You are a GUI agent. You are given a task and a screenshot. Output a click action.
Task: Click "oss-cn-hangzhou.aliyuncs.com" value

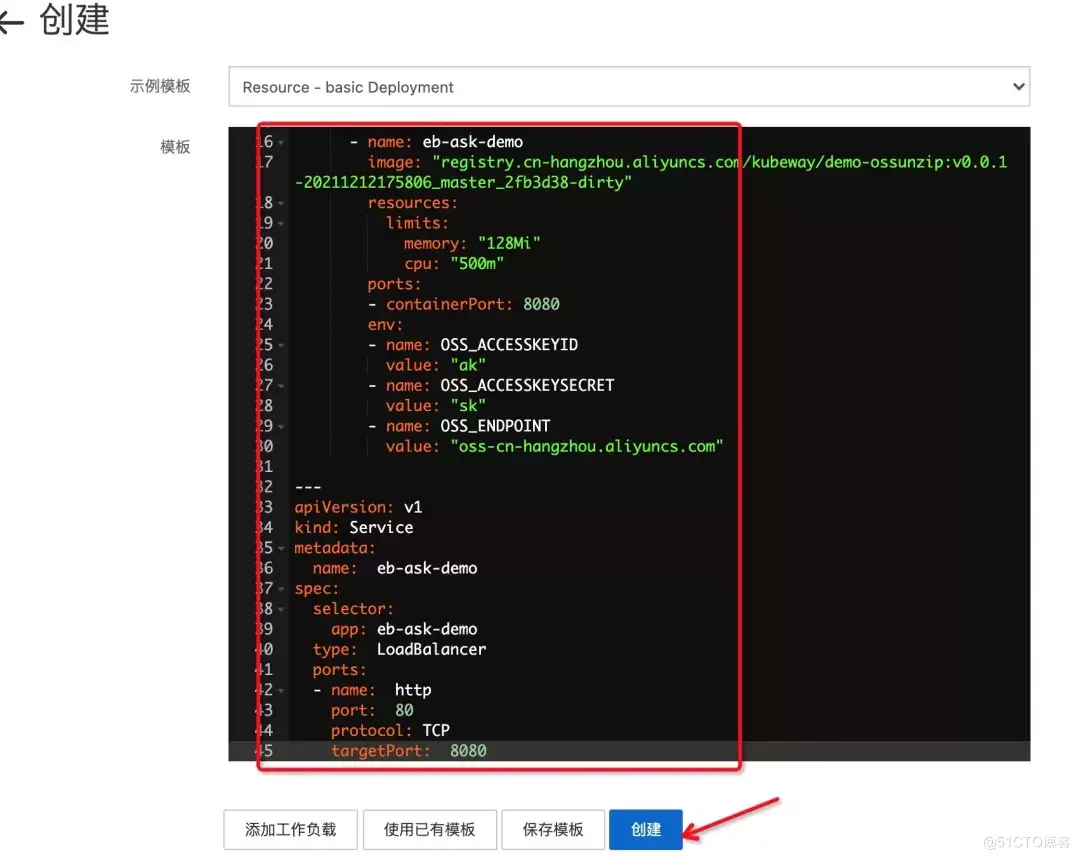click(587, 446)
